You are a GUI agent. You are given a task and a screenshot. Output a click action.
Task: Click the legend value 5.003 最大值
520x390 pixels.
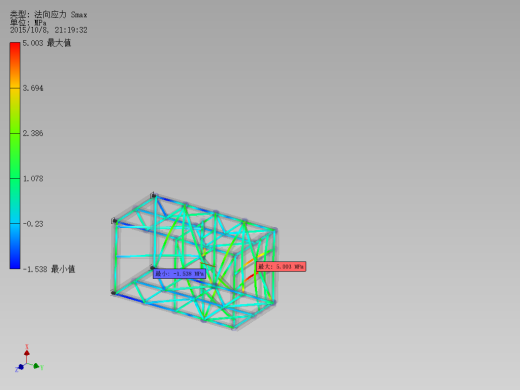(47, 43)
